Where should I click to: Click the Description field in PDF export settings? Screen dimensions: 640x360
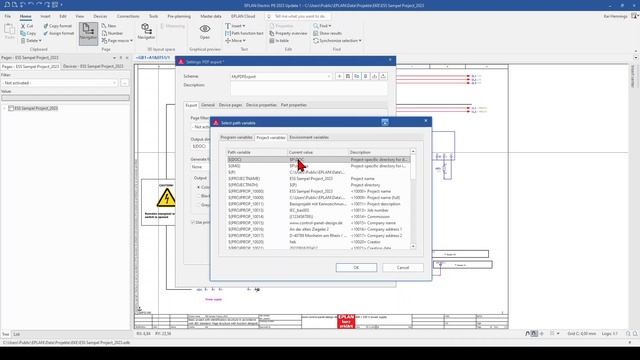[x=309, y=89]
